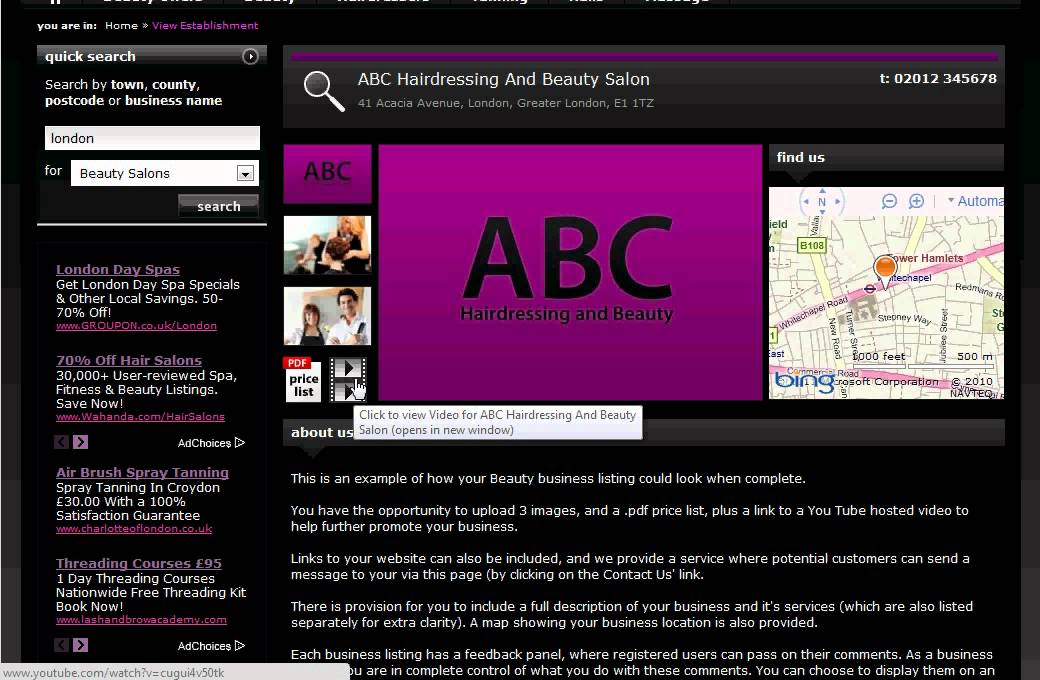Show next ads in second ad block
This screenshot has height=680, width=1040.
80,645
